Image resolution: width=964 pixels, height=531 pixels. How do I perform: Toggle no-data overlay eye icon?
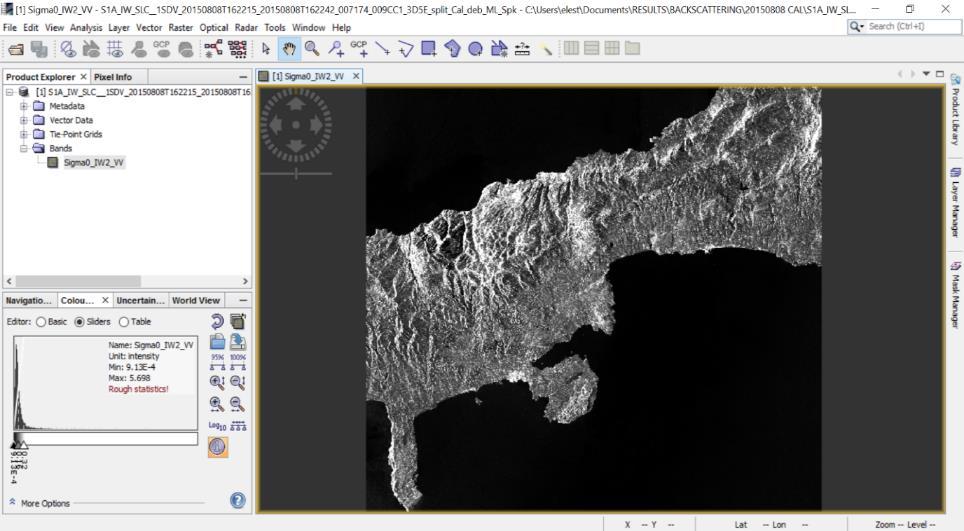point(68,49)
